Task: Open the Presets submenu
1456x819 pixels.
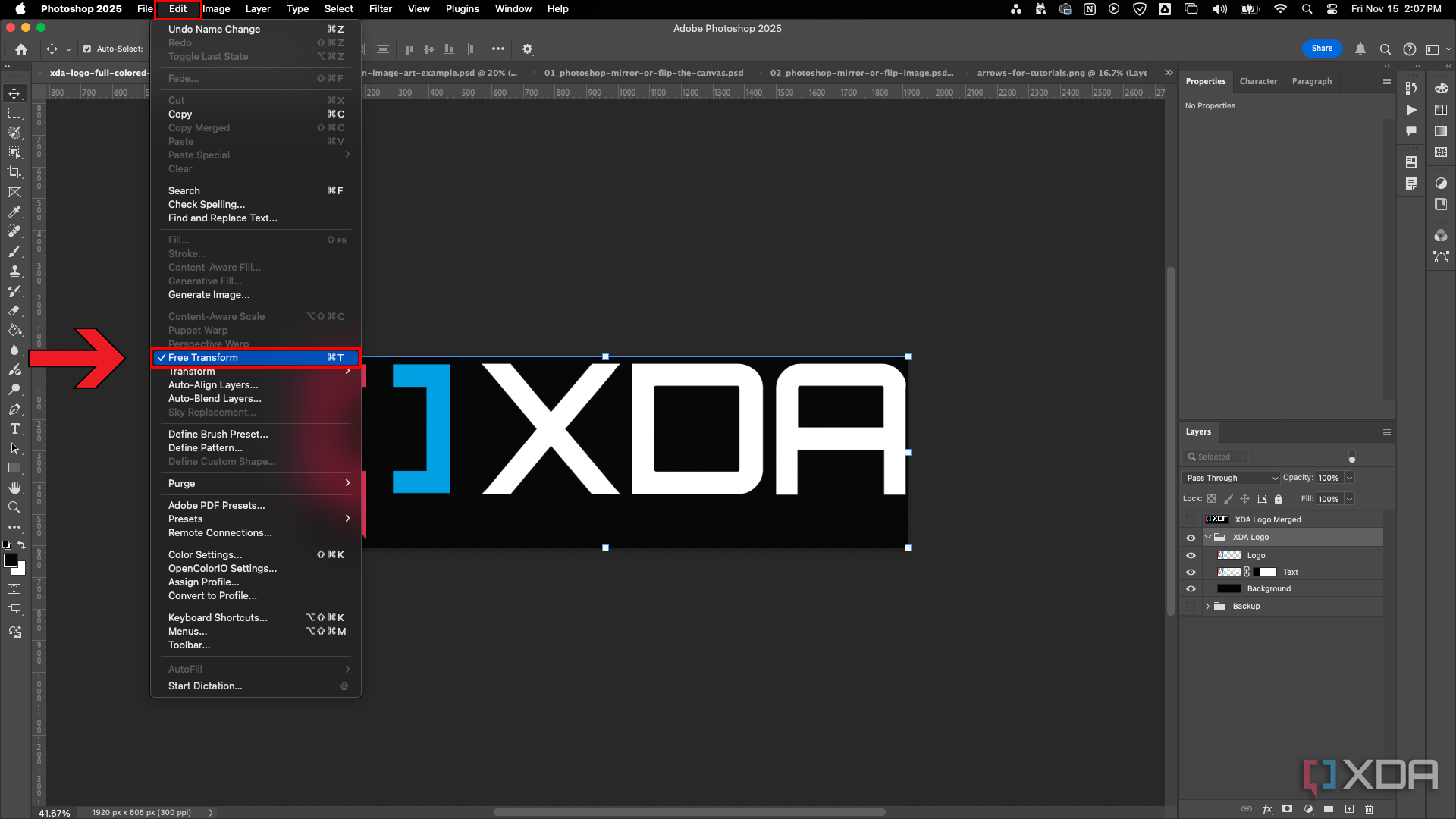Action: (x=256, y=519)
